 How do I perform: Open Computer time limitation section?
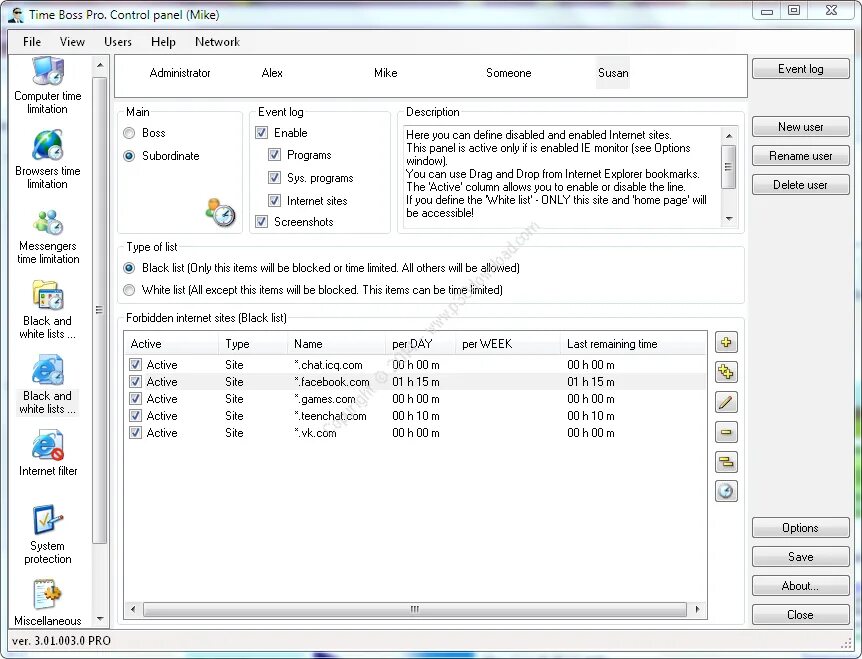47,85
